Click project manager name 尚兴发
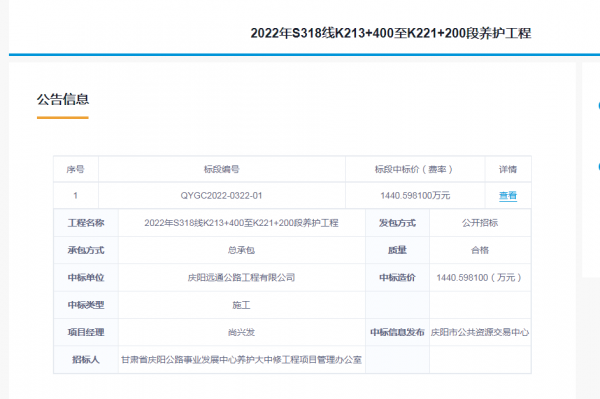 coord(241,332)
